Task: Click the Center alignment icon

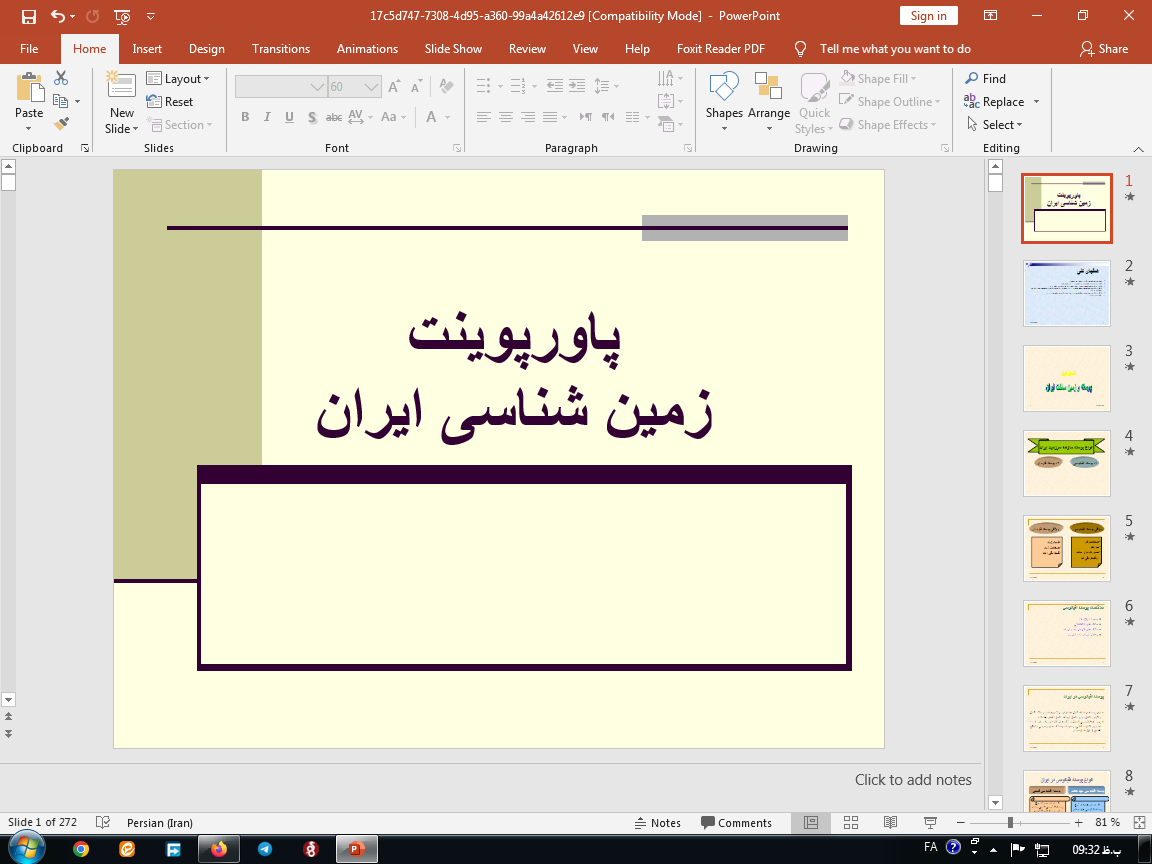Action: [505, 117]
